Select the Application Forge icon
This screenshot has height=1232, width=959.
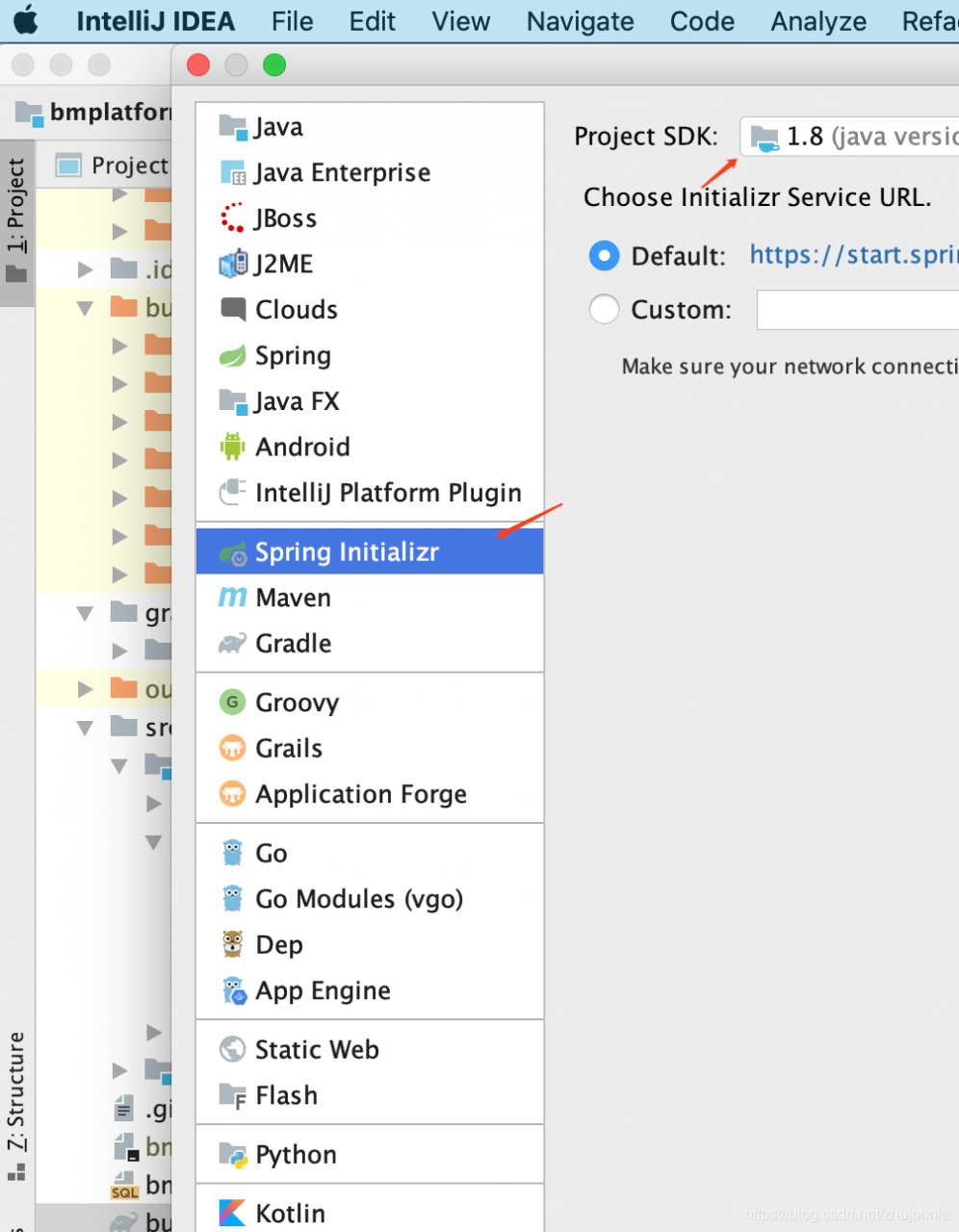233,794
